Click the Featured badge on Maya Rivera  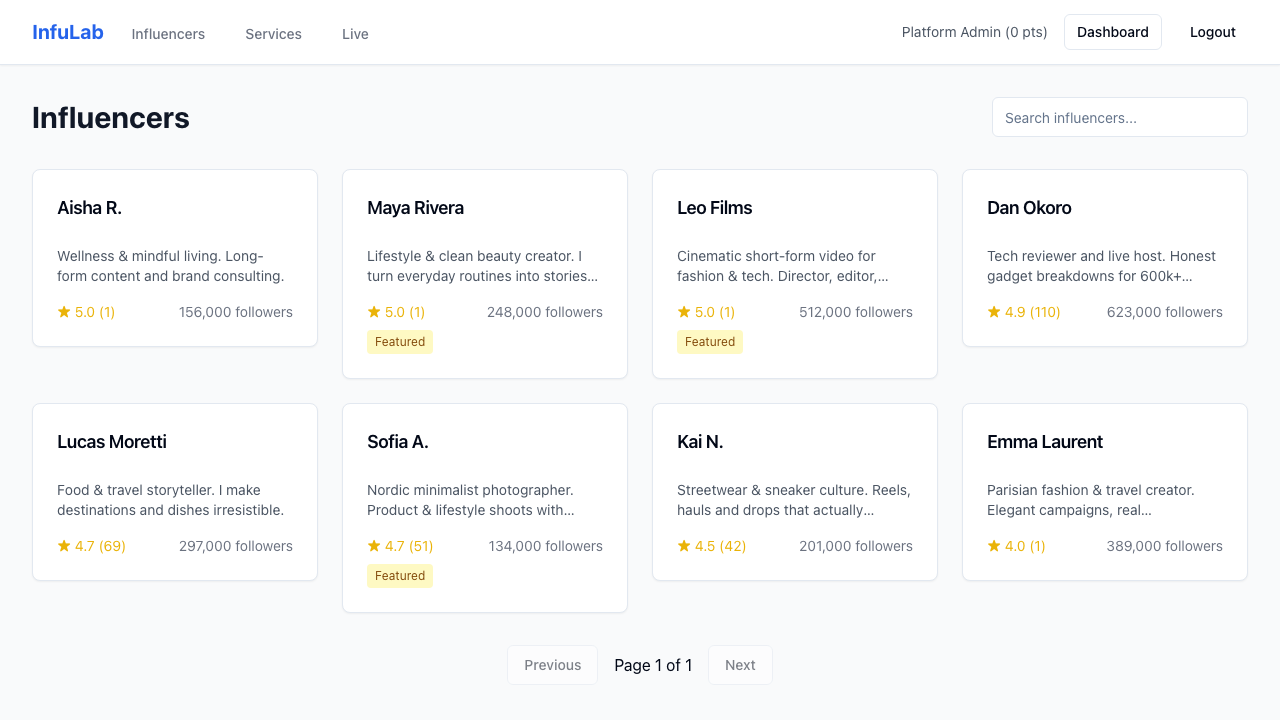(x=400, y=342)
